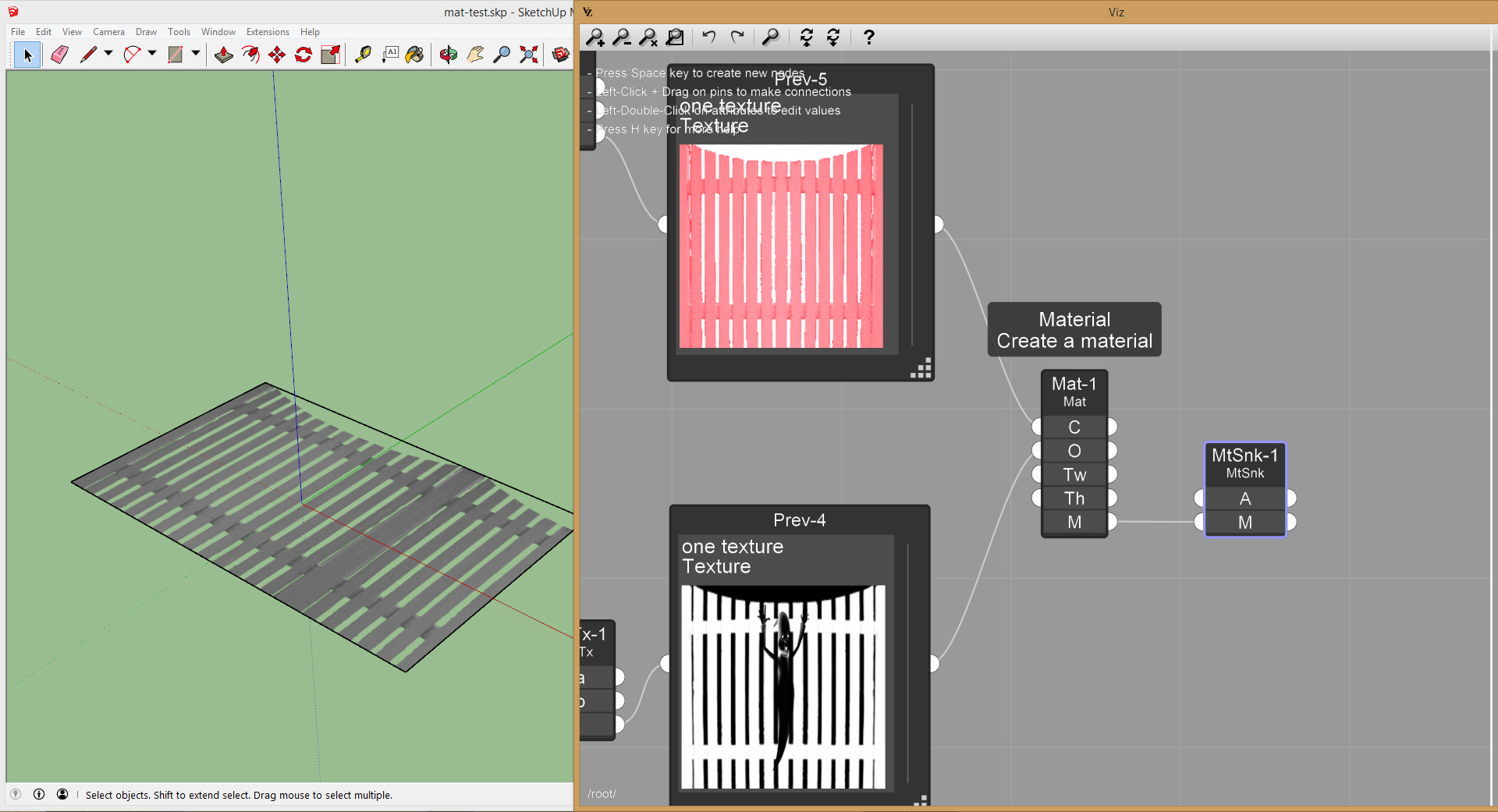Pick the Tape Measure tool
Viewport: 1498px width, 812px height.
pyautogui.click(x=363, y=55)
